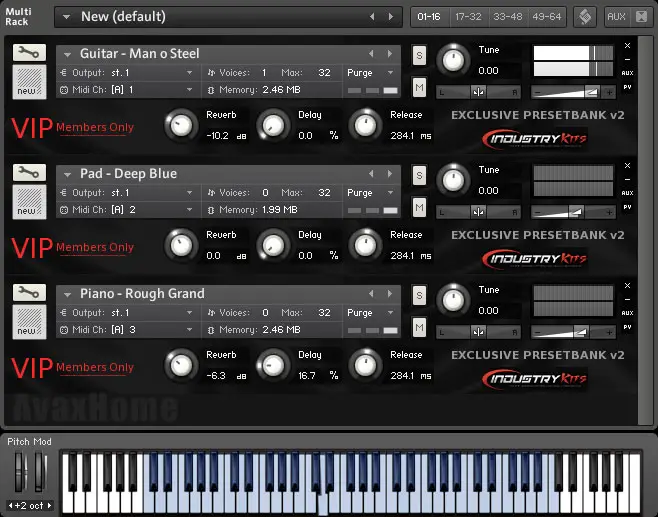Screen dimensions: 658x517
Task: Open Output dropdown for Guitar - Man o Steel
Action: 190,73
